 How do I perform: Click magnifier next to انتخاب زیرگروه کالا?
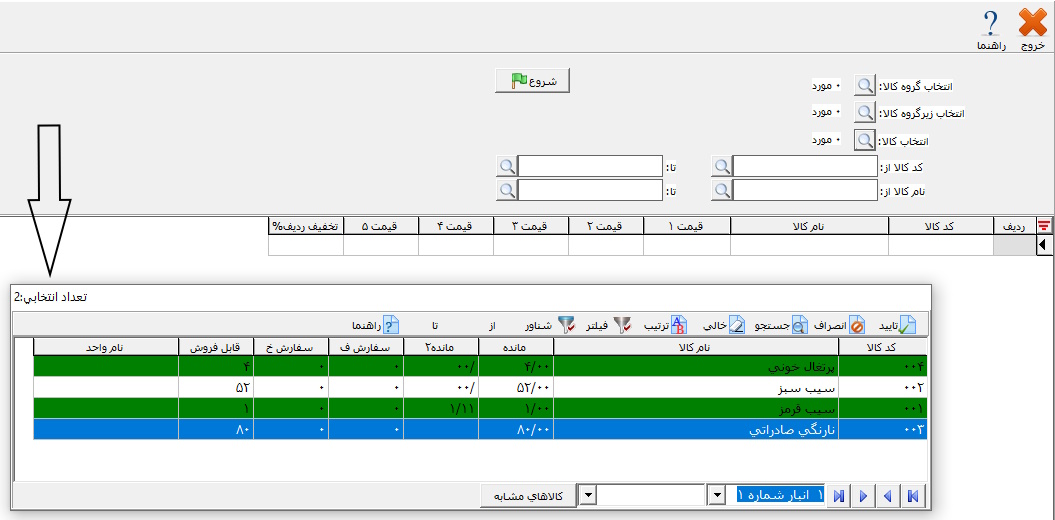pyautogui.click(x=864, y=113)
